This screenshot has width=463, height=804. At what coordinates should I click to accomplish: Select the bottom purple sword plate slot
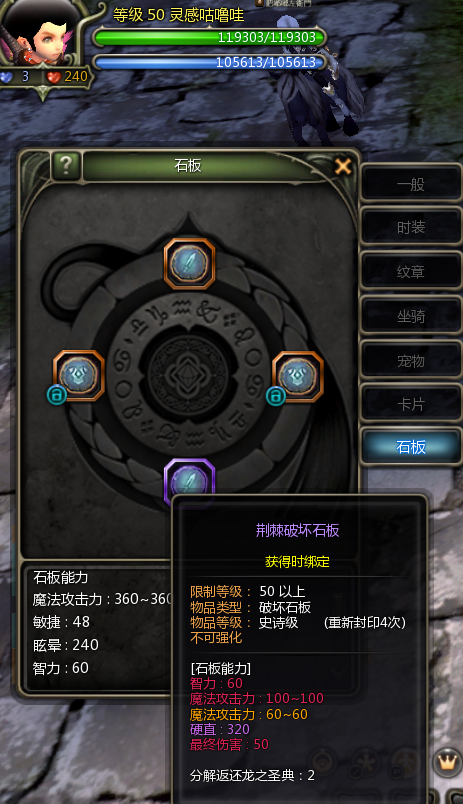point(189,481)
